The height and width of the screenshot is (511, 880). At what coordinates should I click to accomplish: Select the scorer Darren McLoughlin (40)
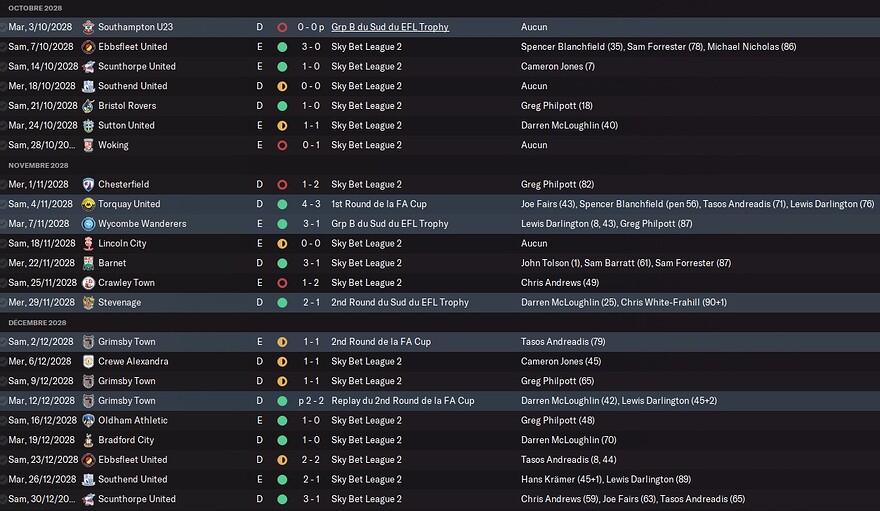[x=569, y=125]
